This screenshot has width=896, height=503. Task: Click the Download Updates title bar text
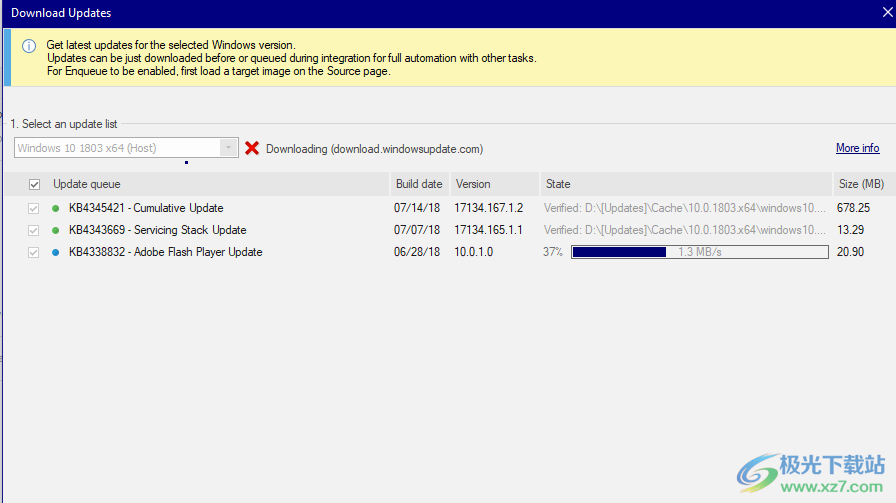point(61,13)
